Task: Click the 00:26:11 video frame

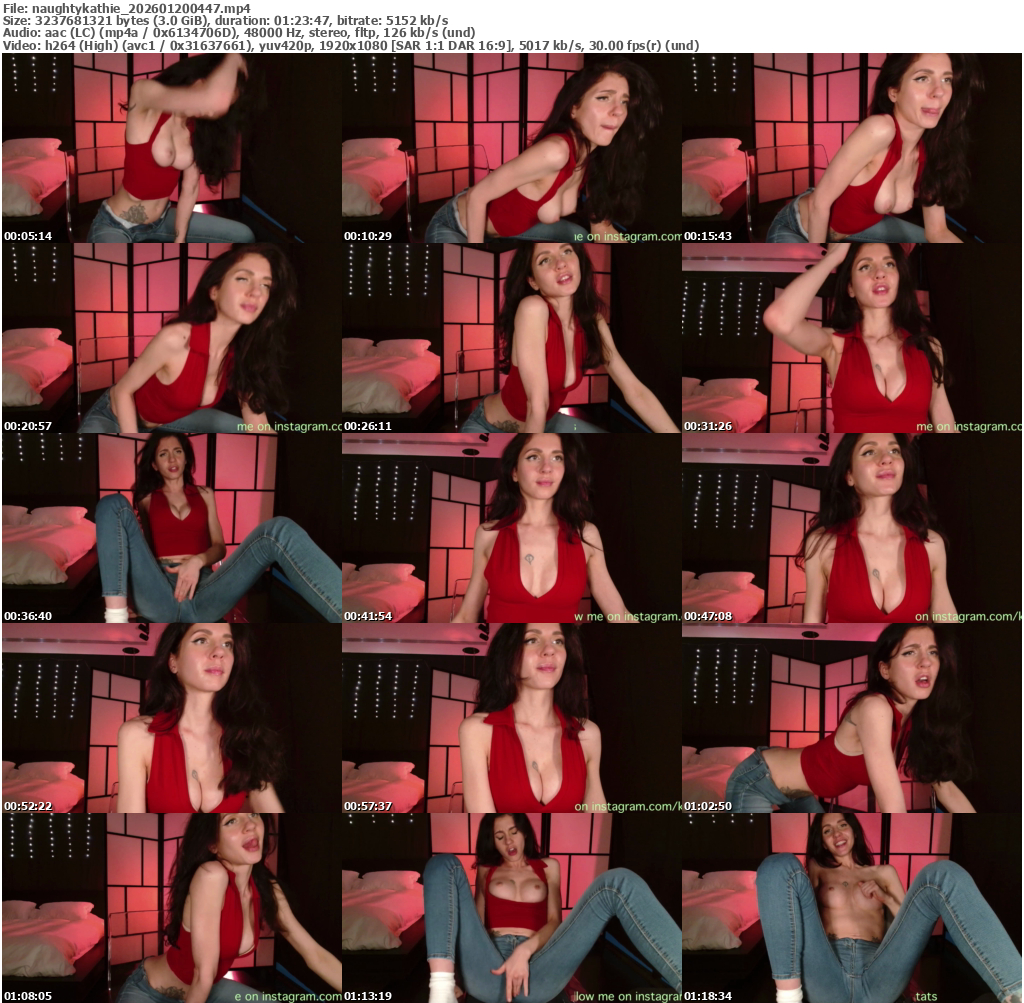Action: [x=511, y=338]
